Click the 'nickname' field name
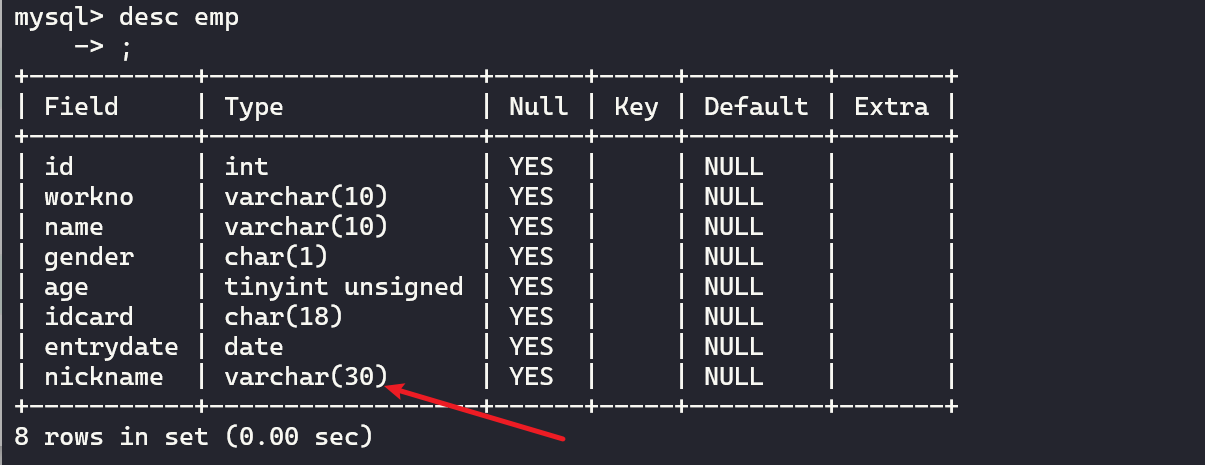This screenshot has width=1205, height=465. (x=104, y=377)
